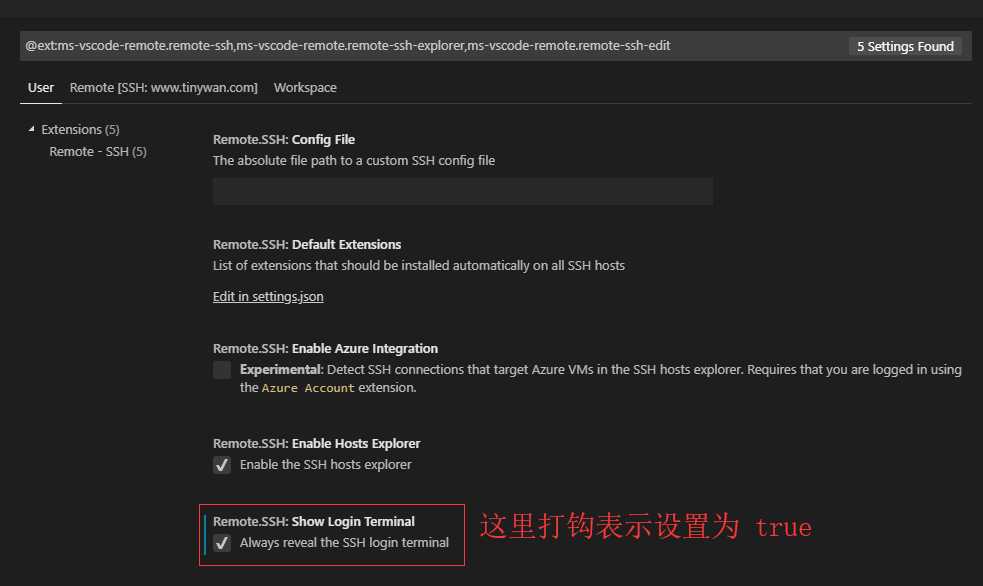Click the Config File path input field
Screen dimensions: 983x586
pos(463,191)
